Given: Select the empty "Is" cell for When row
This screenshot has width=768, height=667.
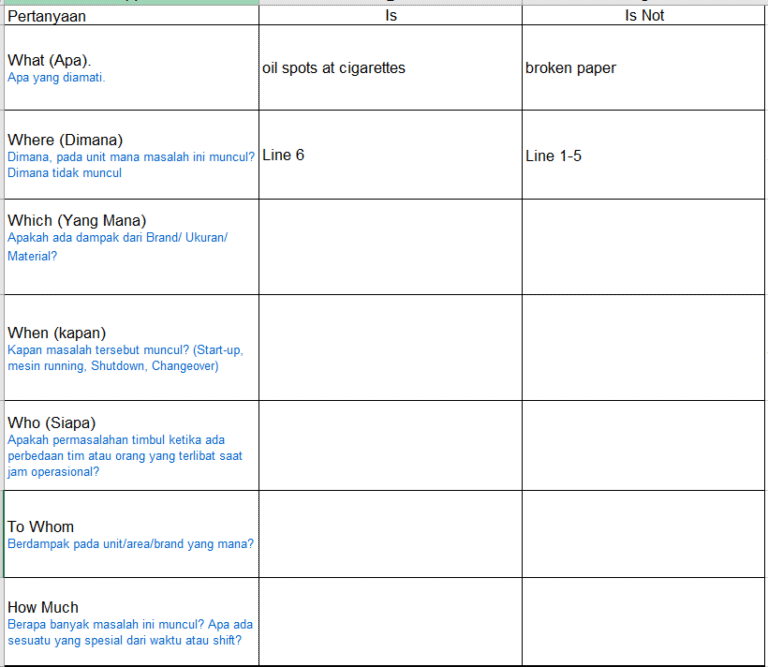Looking at the screenshot, I should pyautogui.click(x=390, y=348).
